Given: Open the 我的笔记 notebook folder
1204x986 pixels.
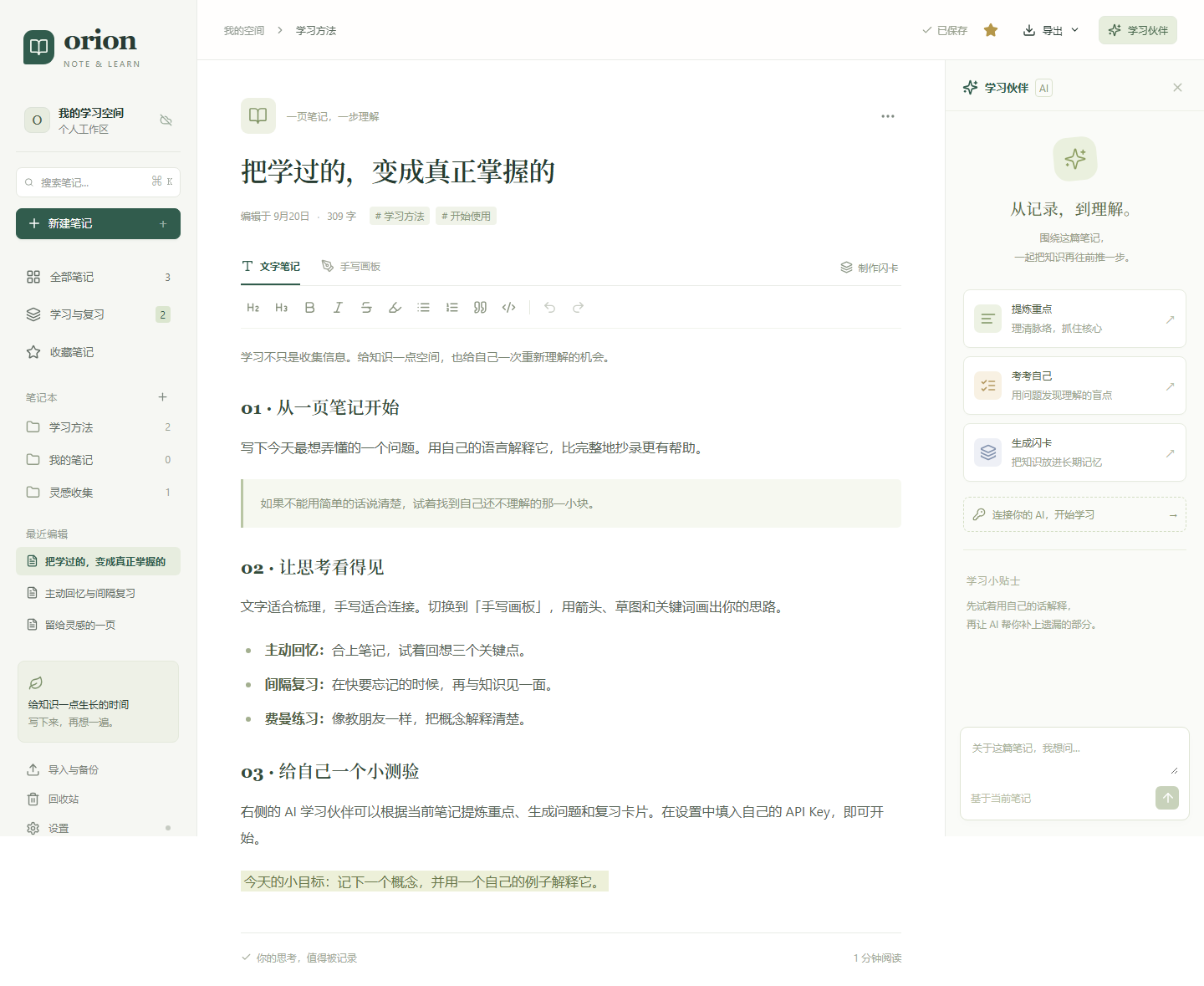Looking at the screenshot, I should pyautogui.click(x=98, y=460).
